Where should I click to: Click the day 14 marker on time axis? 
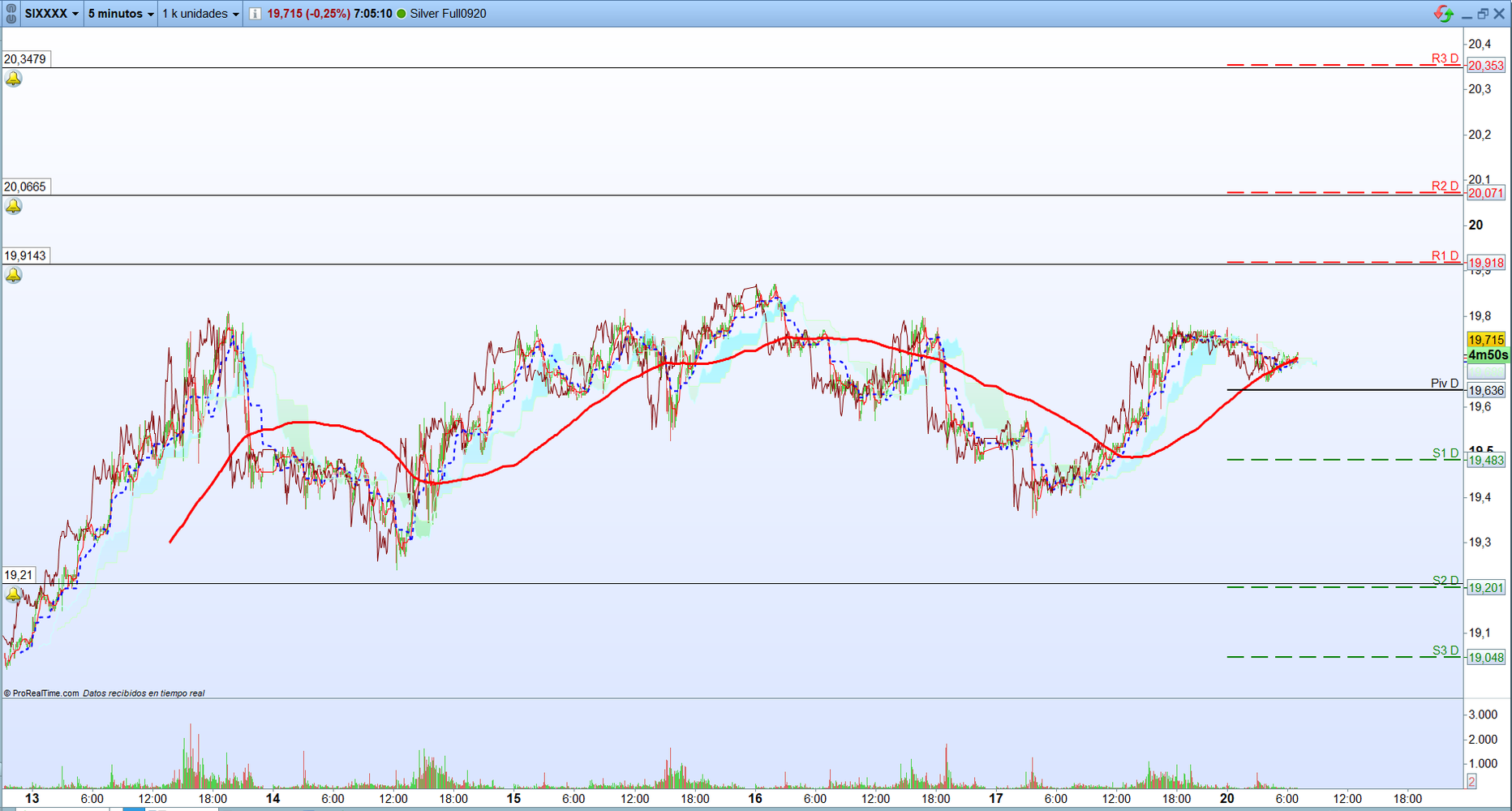(273, 798)
